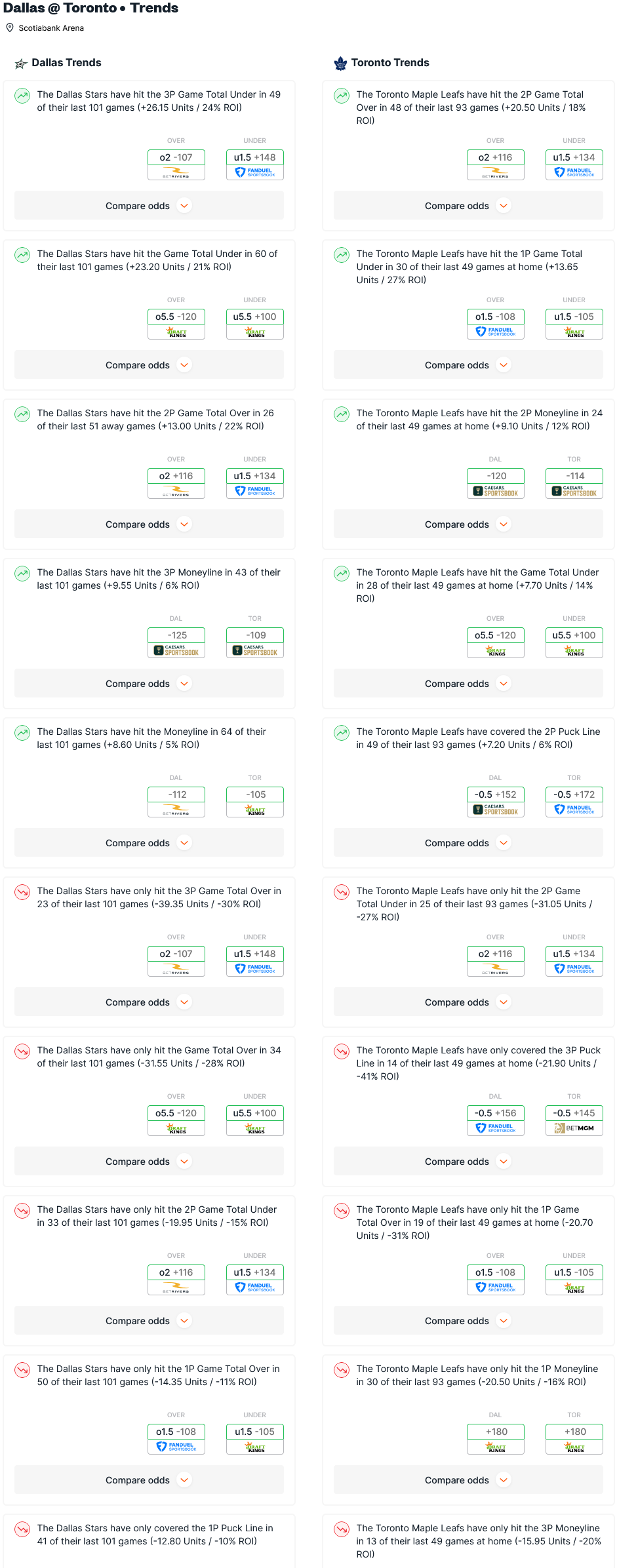Click Caesars -125 DAL 3P moneyline odds
Screen dimensions: 617x1568
(x=176, y=642)
